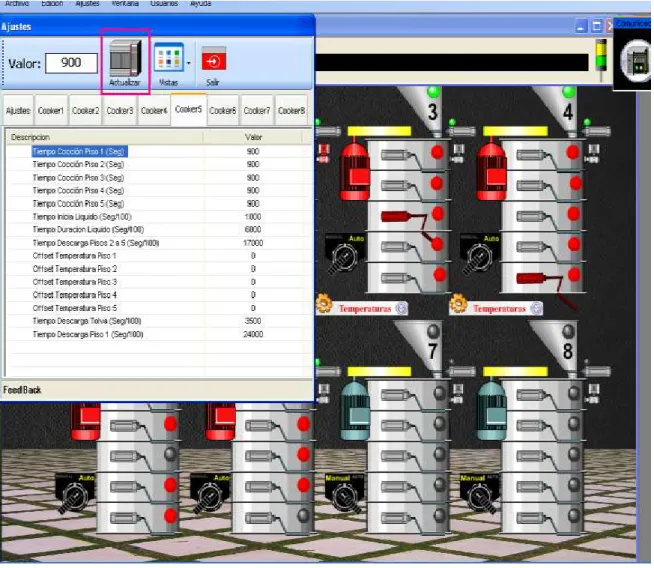Toggle cooker 3 Auto selector switch

tap(345, 254)
